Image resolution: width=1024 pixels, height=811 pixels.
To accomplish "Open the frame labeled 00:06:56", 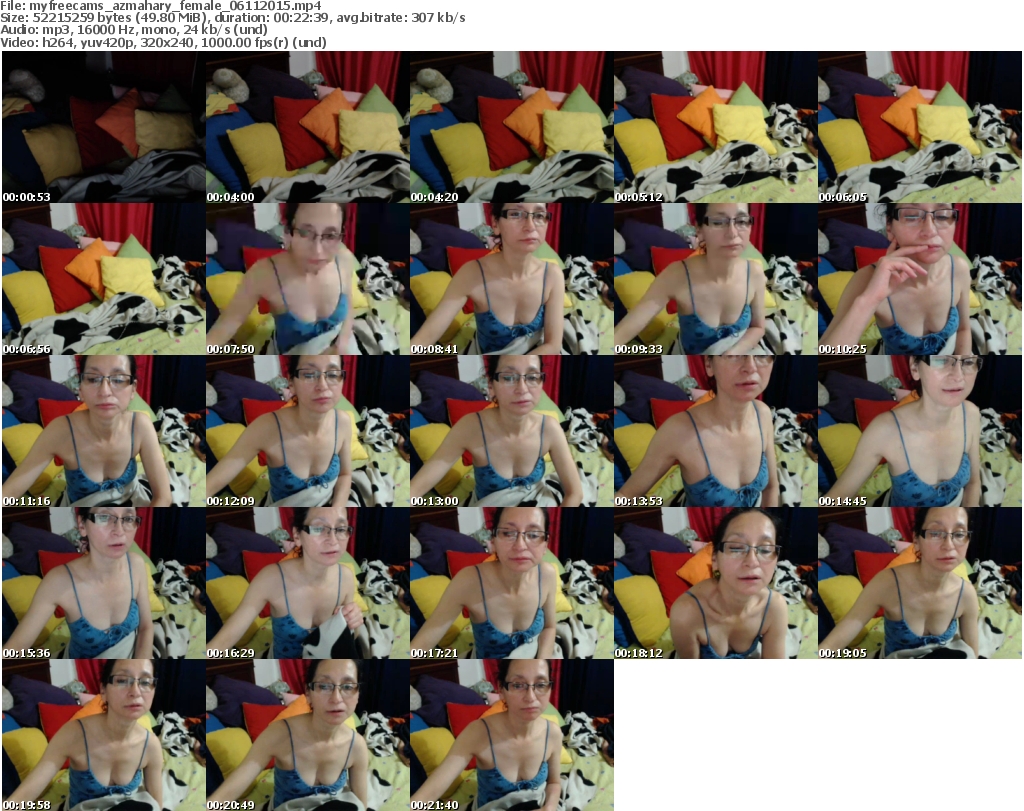I will pos(102,279).
